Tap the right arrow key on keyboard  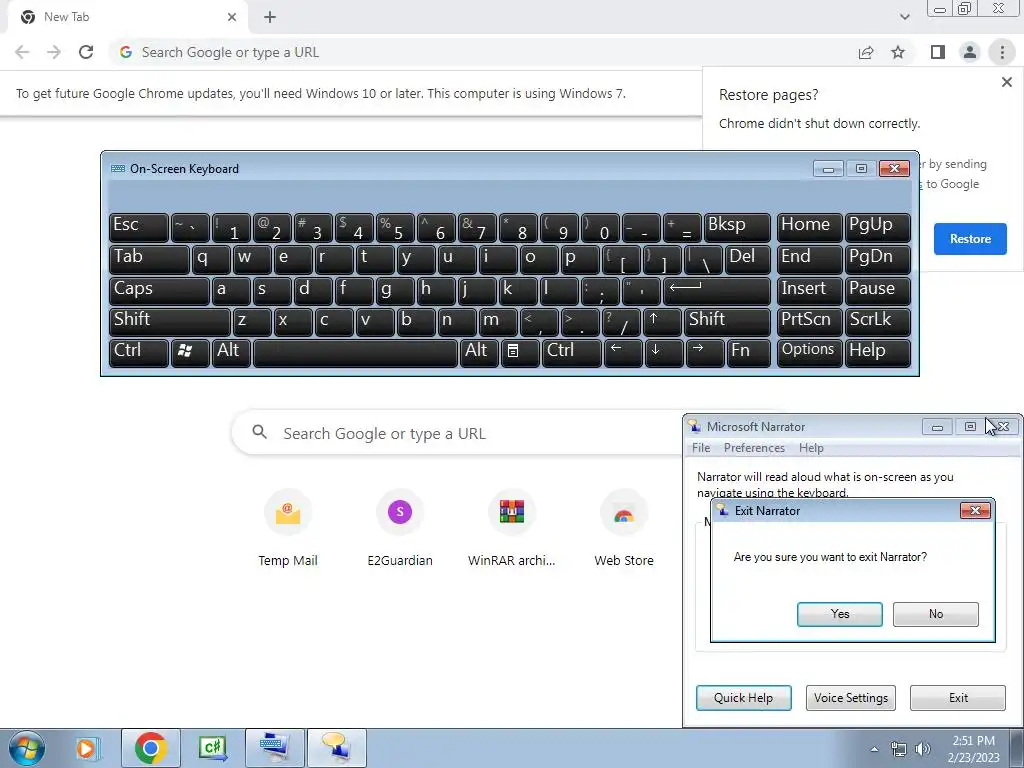[x=705, y=353]
